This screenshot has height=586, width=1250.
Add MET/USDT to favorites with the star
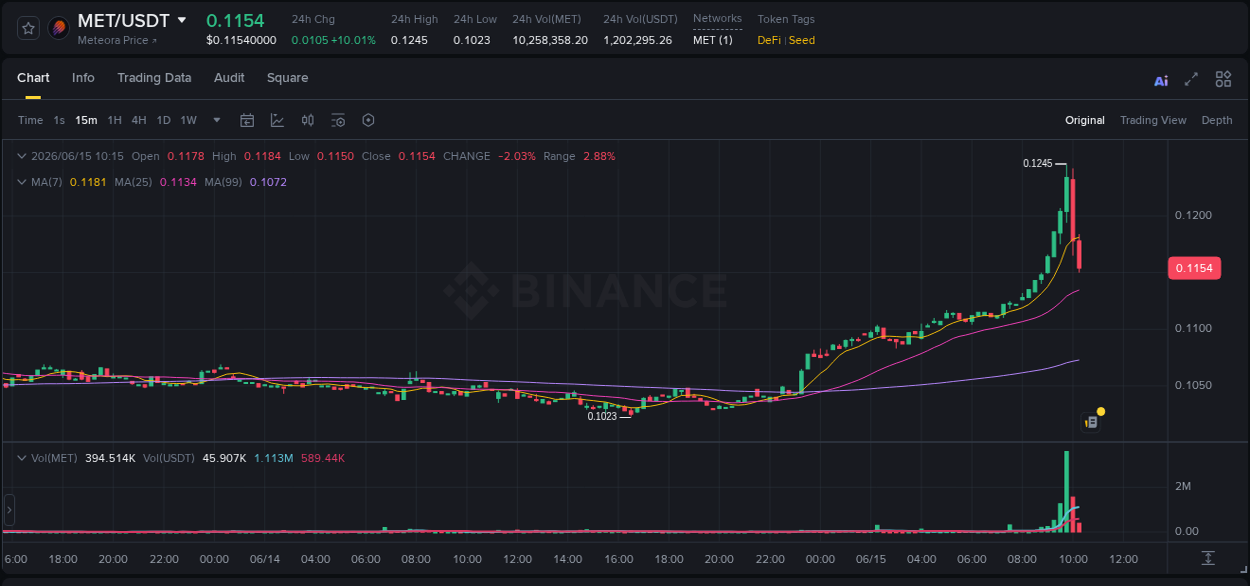tap(28, 28)
